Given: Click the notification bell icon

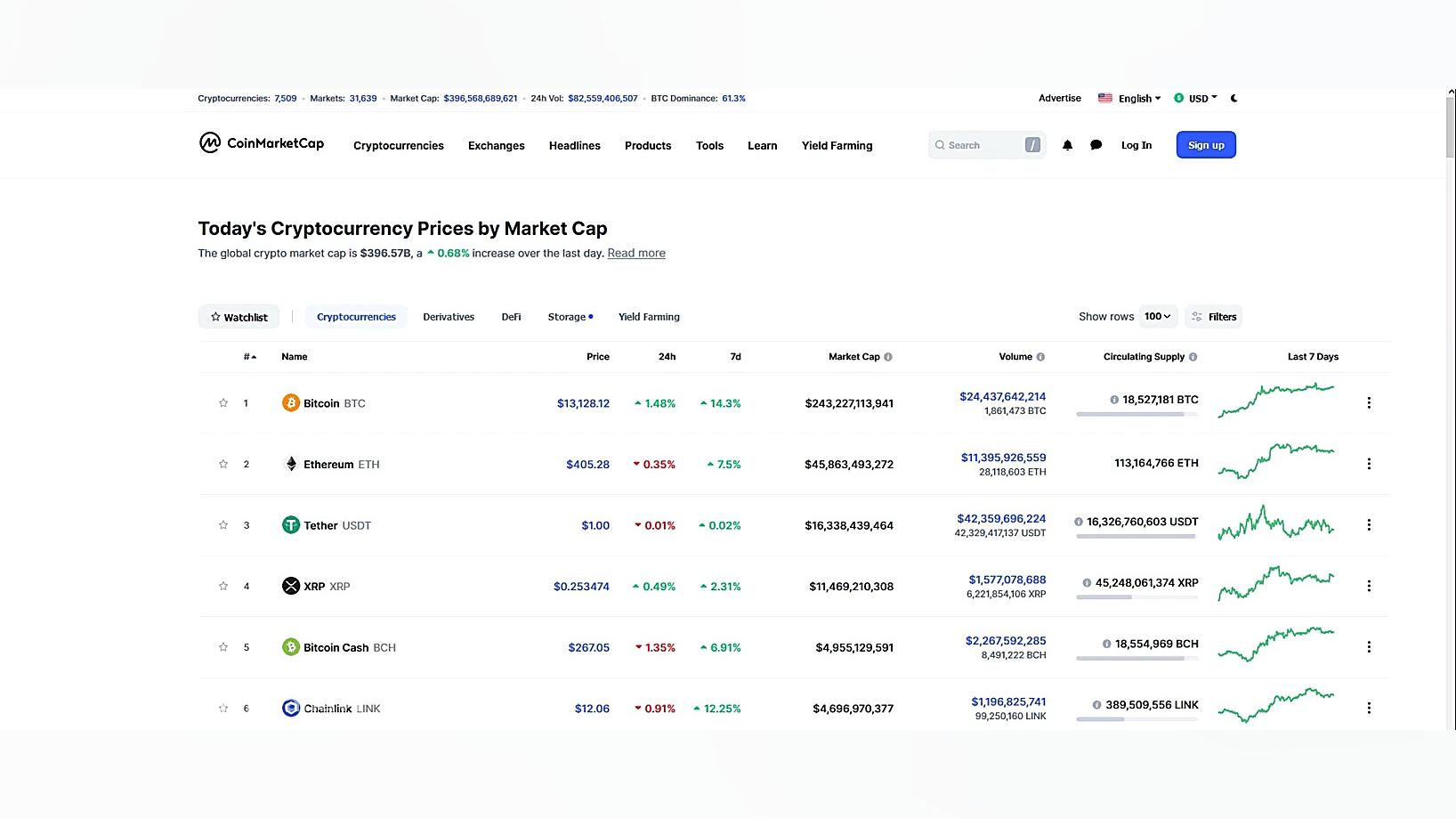Looking at the screenshot, I should tap(1067, 145).
